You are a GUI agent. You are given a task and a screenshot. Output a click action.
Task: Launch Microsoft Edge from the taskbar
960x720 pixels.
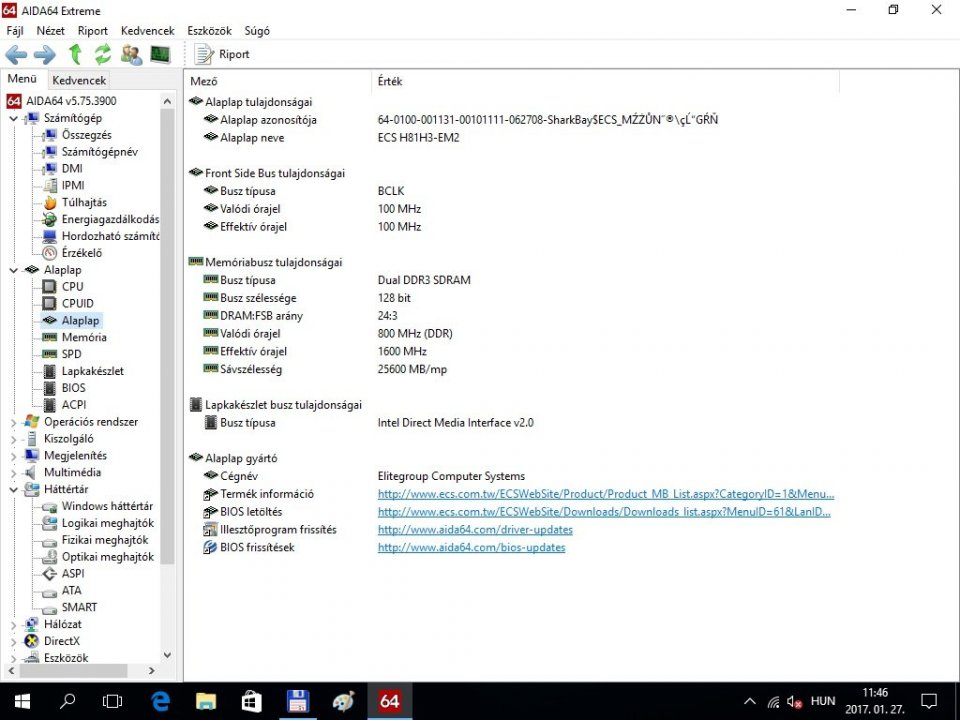coord(160,702)
